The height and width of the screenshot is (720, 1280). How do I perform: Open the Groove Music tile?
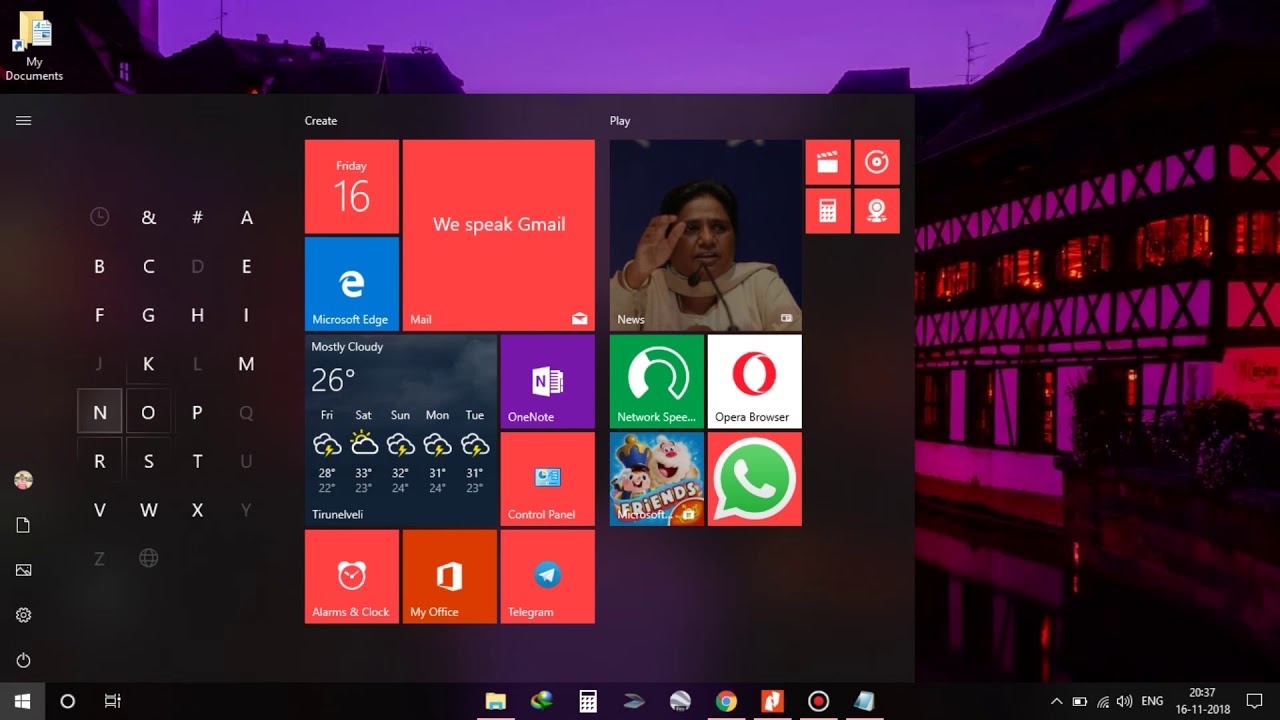click(x=877, y=162)
